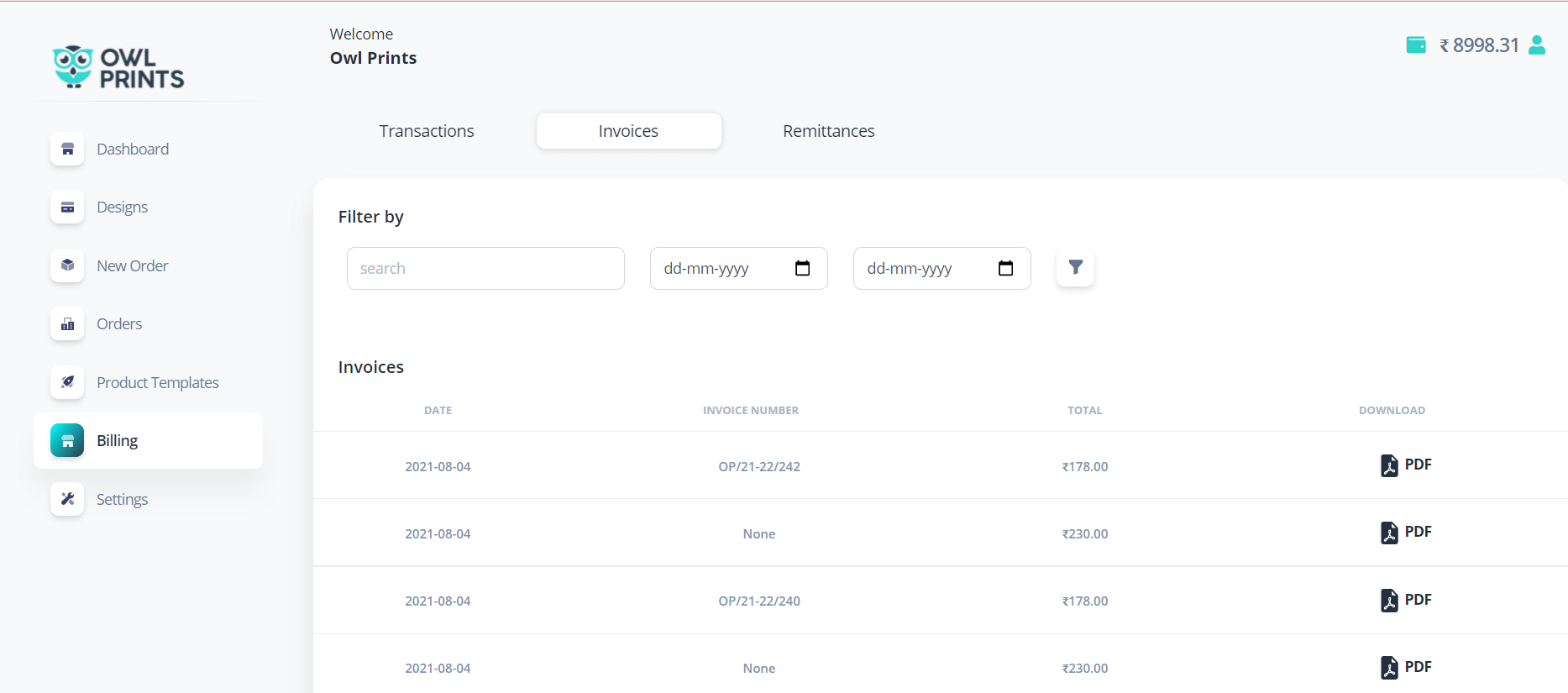The width and height of the screenshot is (1568, 693).
Task: Select the Invoices tab
Action: 628,131
